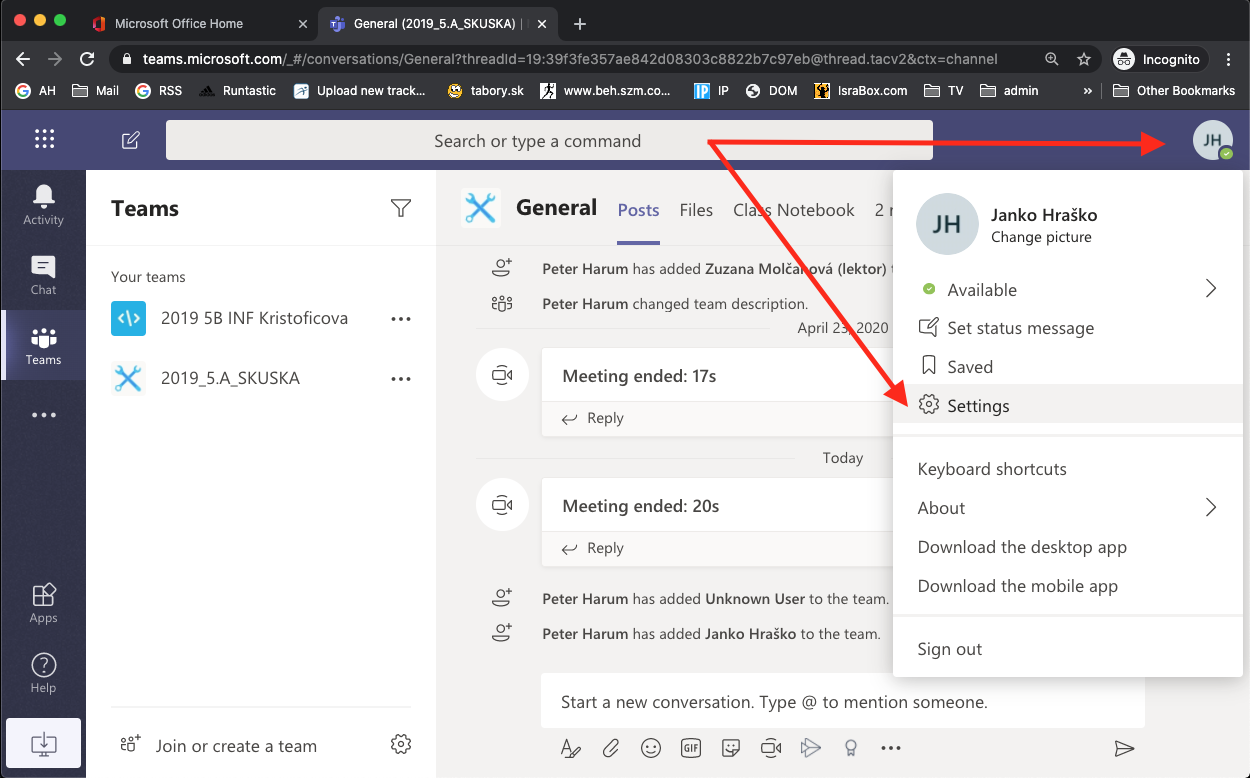Click the GIF icon in compose toolbar
The height and width of the screenshot is (778, 1250).
(x=691, y=748)
